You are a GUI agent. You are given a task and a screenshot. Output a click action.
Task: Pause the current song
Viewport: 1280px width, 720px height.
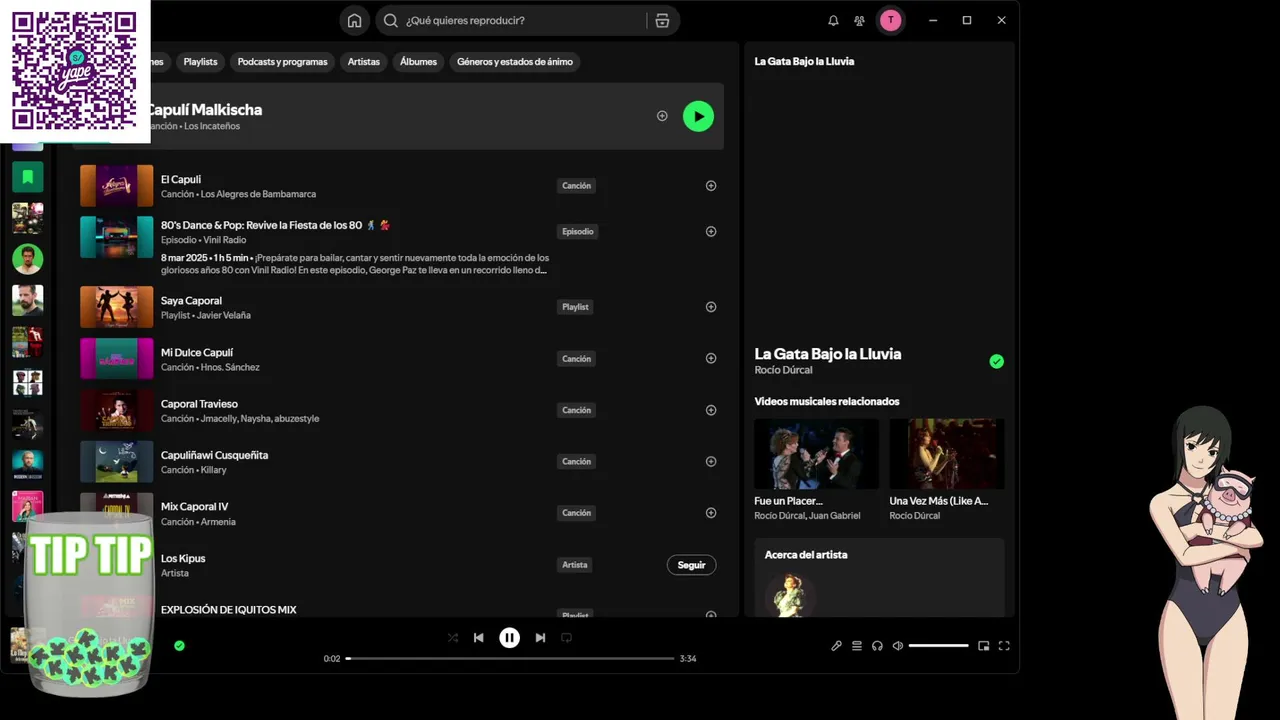pyautogui.click(x=509, y=638)
